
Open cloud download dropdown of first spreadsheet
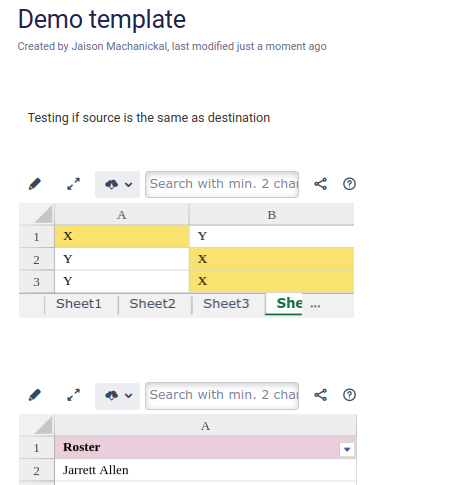point(117,184)
